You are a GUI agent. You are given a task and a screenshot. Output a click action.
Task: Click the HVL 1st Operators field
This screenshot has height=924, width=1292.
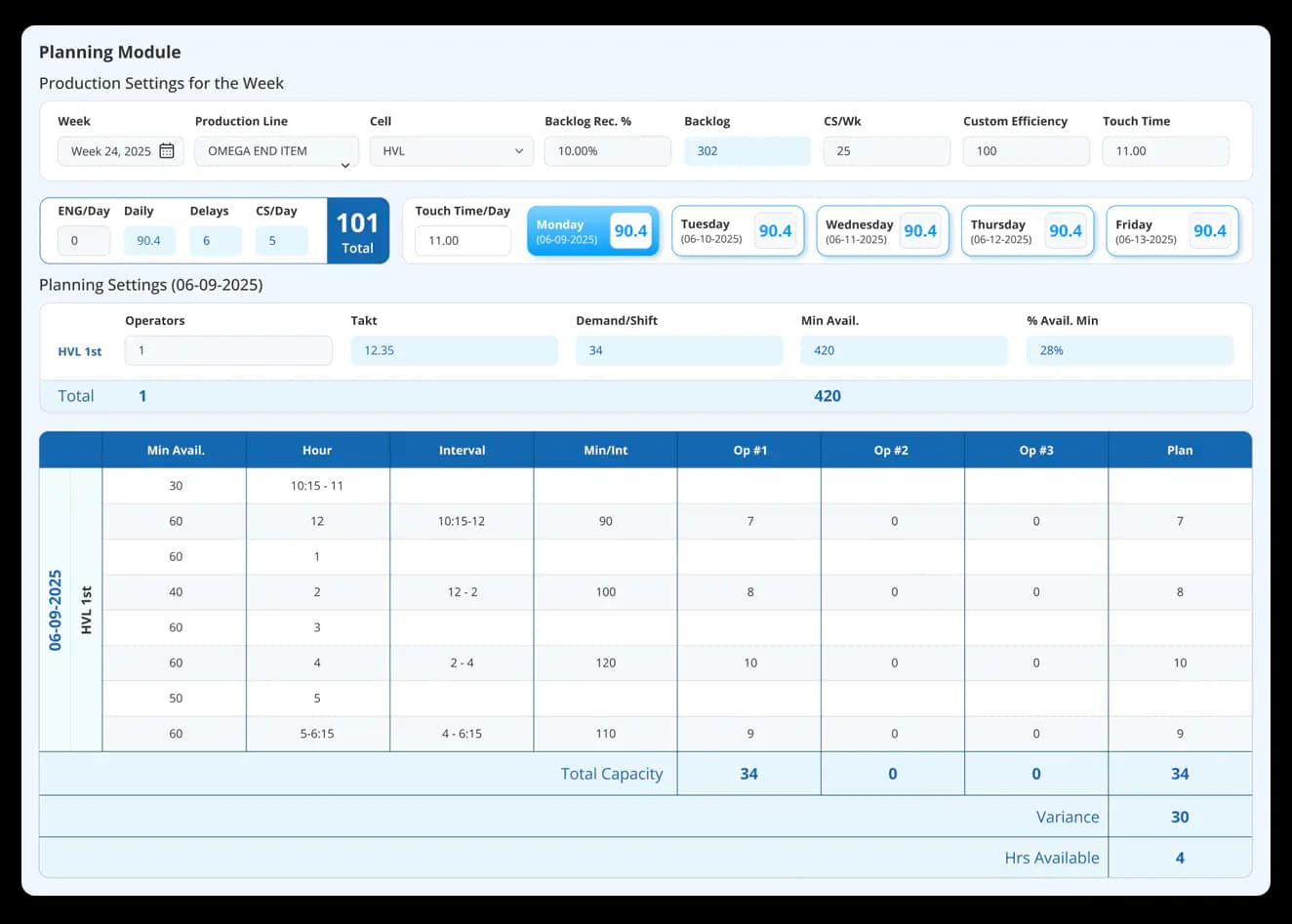click(x=228, y=350)
